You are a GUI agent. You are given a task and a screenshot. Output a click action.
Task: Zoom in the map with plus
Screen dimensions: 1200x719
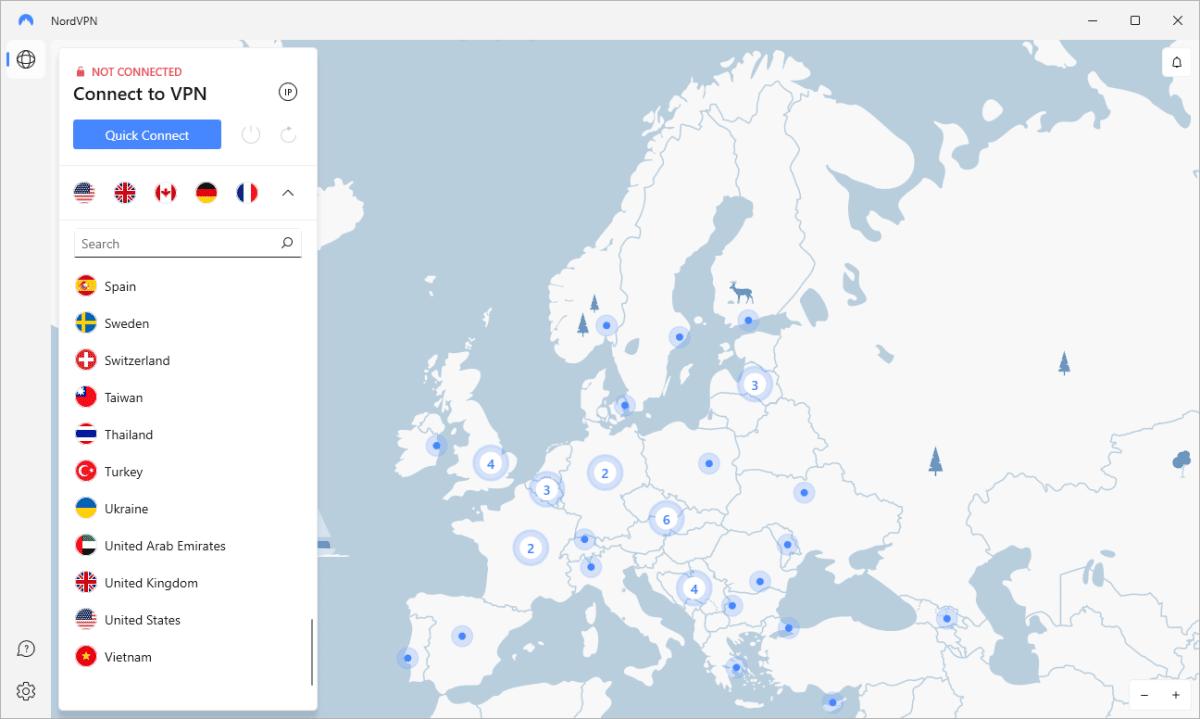click(1175, 695)
